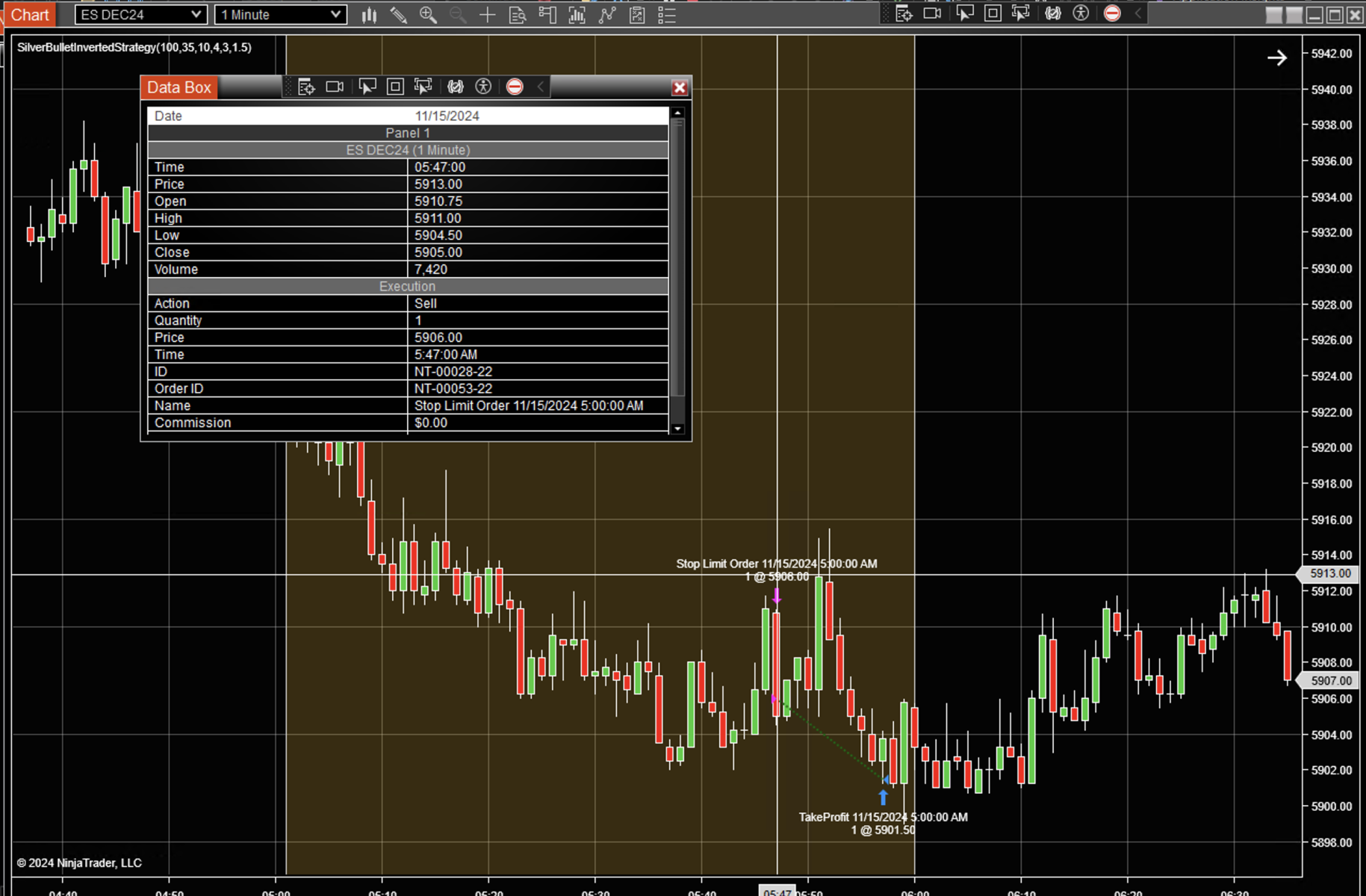Click the region select cursor icon in chart window top bar
The height and width of the screenshot is (896, 1366).
[1021, 13]
